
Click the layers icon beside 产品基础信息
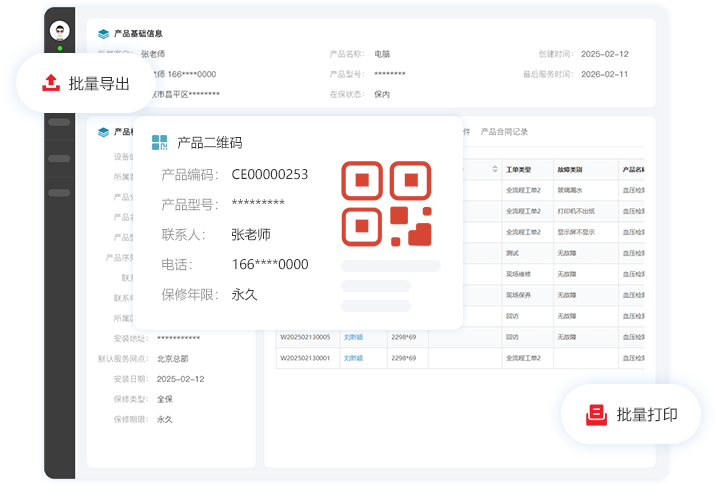[103, 33]
